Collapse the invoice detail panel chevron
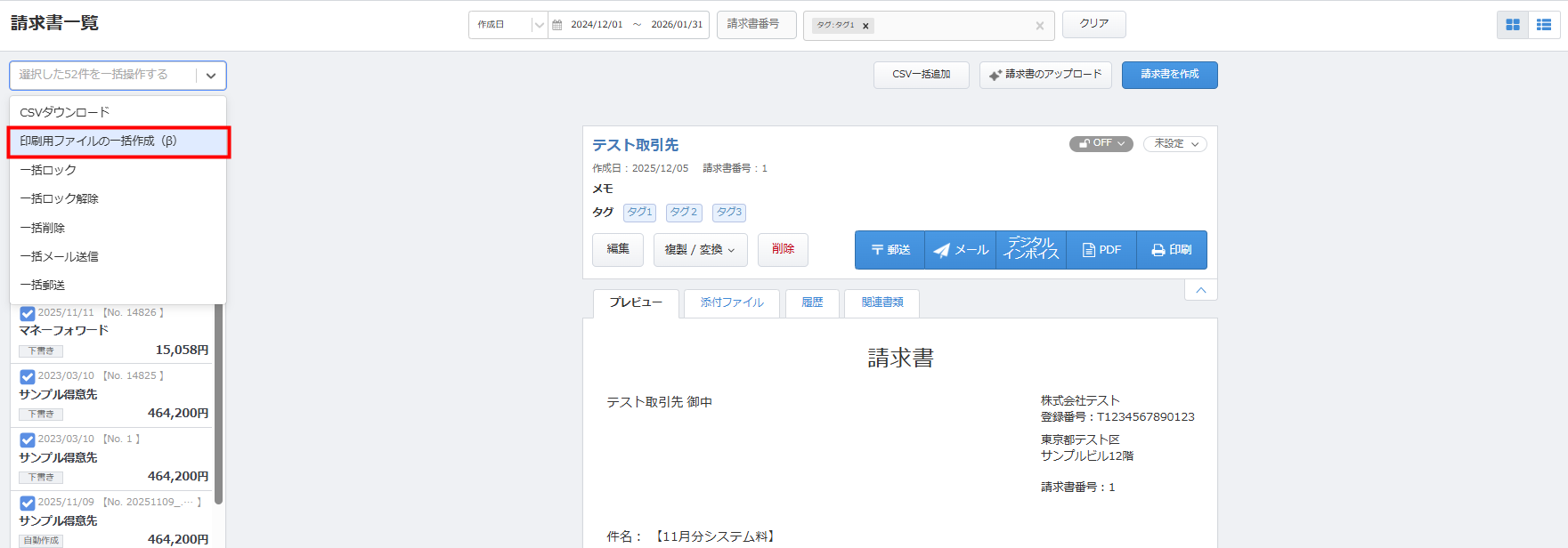The width and height of the screenshot is (1568, 548). pos(1200,290)
